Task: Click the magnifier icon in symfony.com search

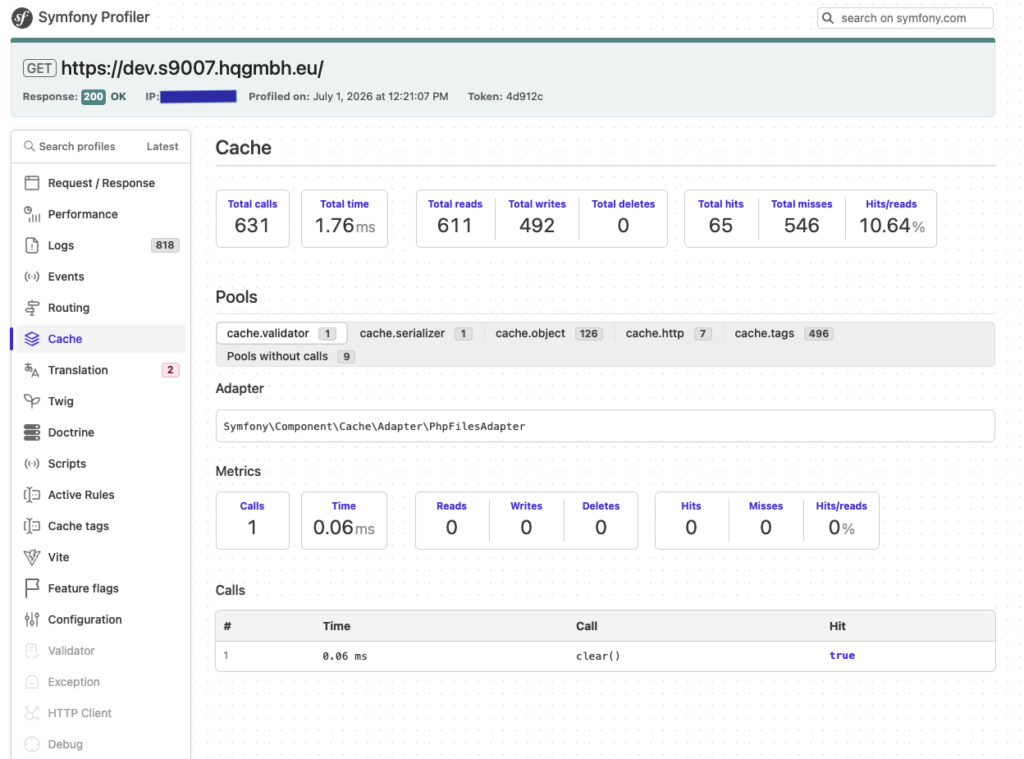Action: (827, 18)
